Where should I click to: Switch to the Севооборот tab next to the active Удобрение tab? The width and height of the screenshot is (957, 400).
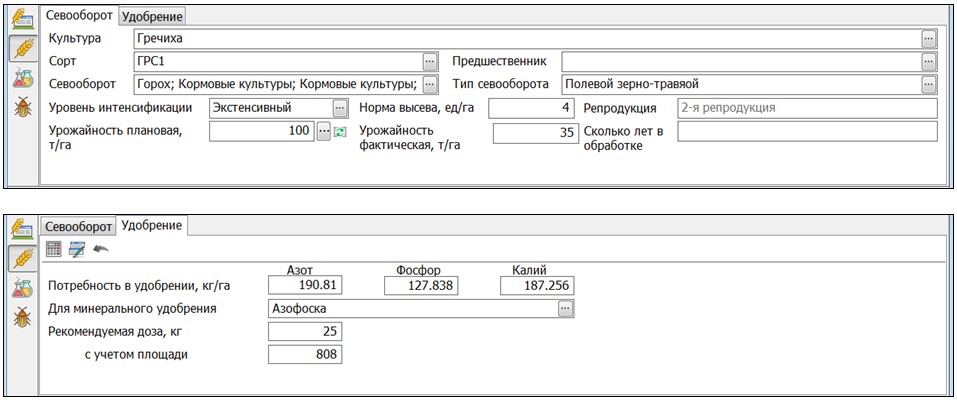[x=78, y=226]
